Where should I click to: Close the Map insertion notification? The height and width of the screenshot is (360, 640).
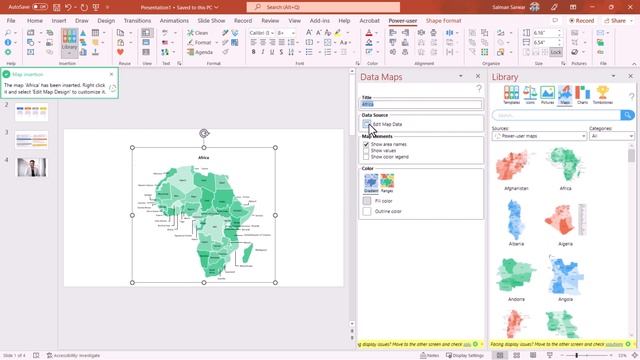111,74
